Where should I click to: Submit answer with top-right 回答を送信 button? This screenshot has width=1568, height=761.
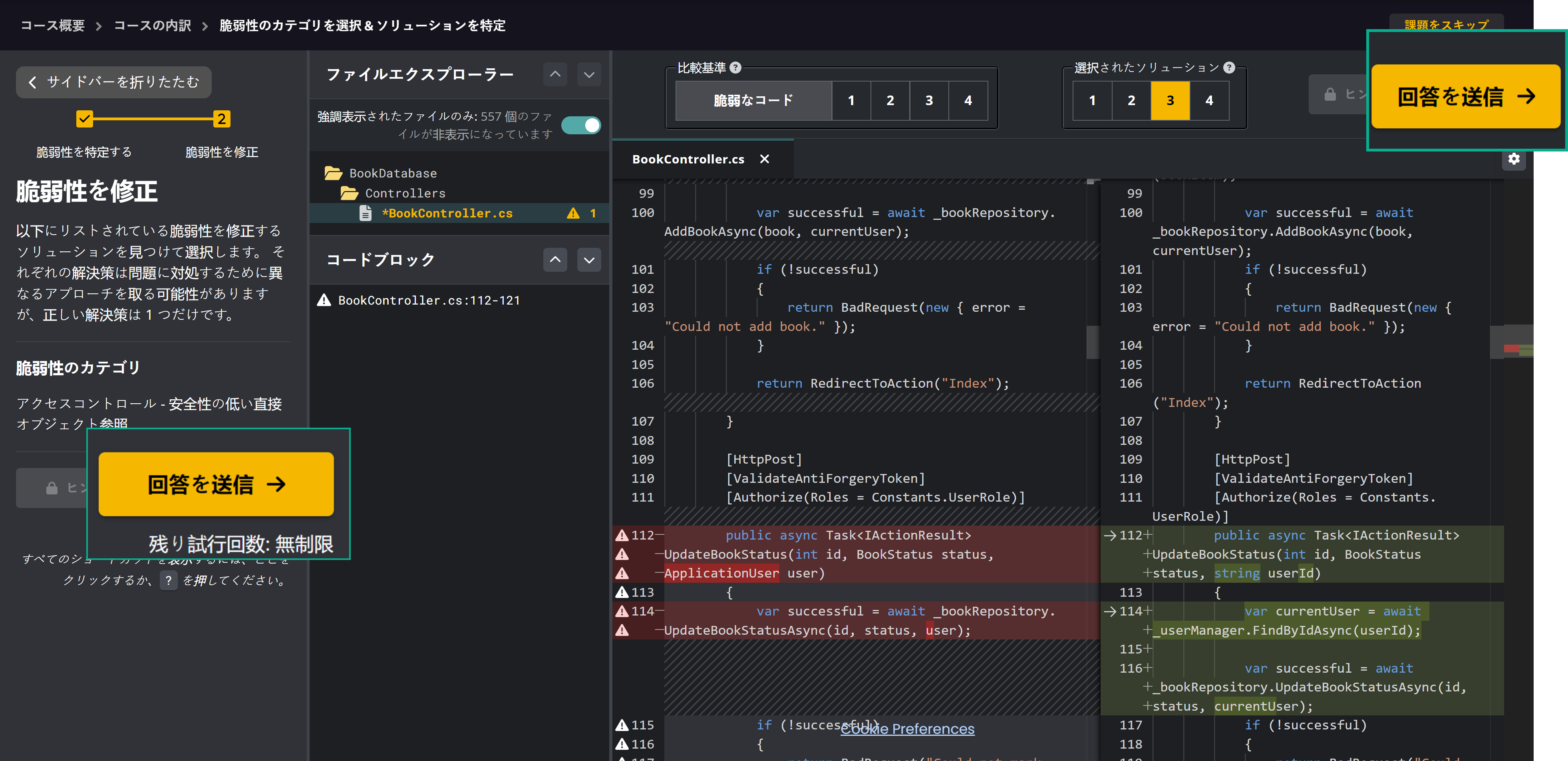click(x=1466, y=96)
